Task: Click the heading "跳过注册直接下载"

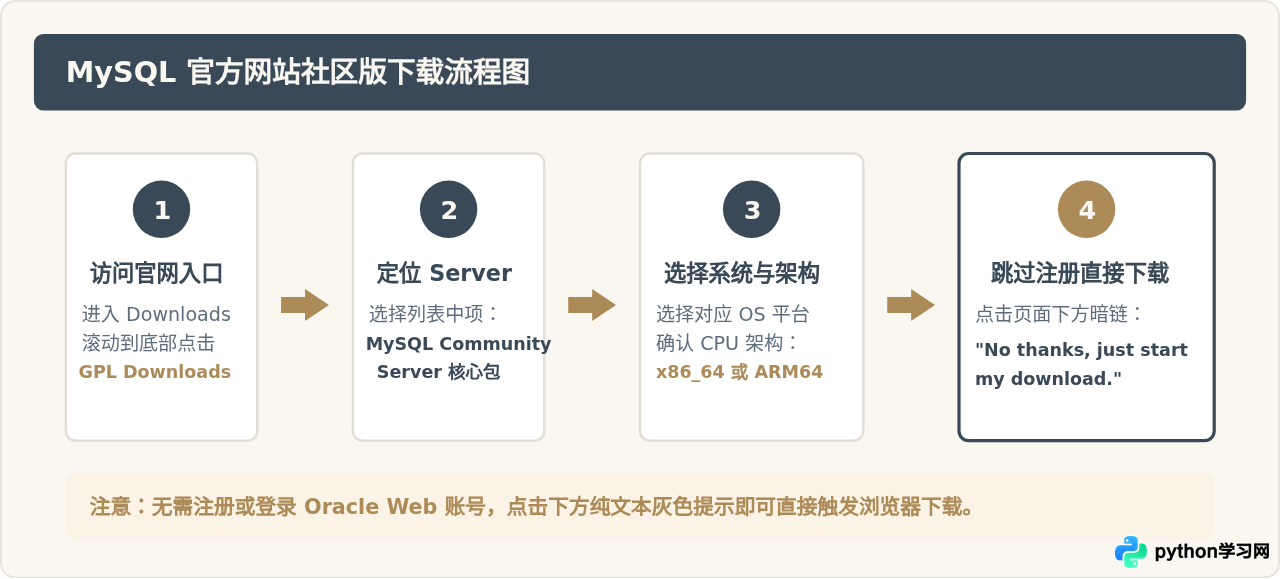Action: coord(1080,273)
